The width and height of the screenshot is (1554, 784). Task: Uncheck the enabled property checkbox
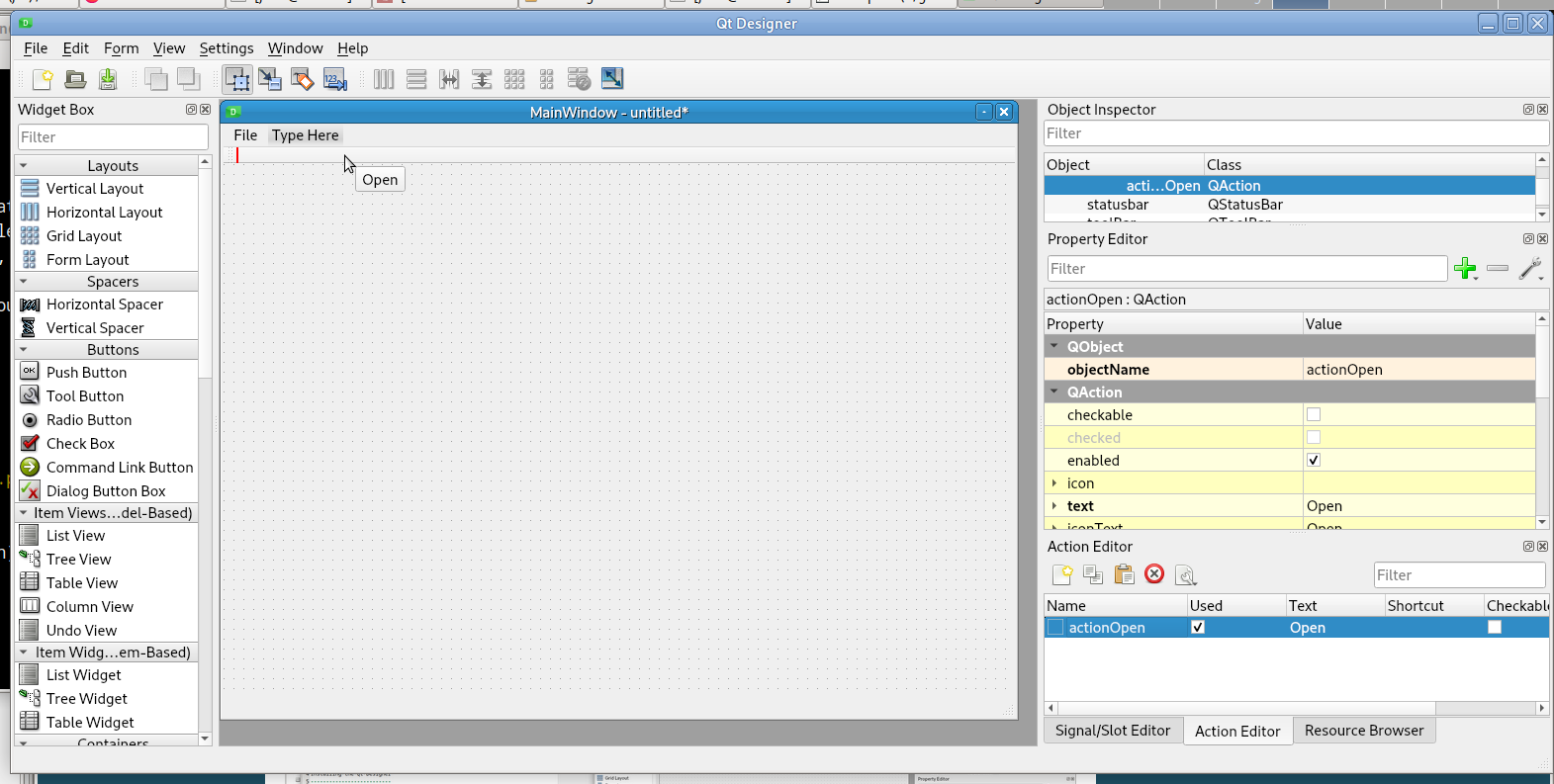pos(1314,461)
